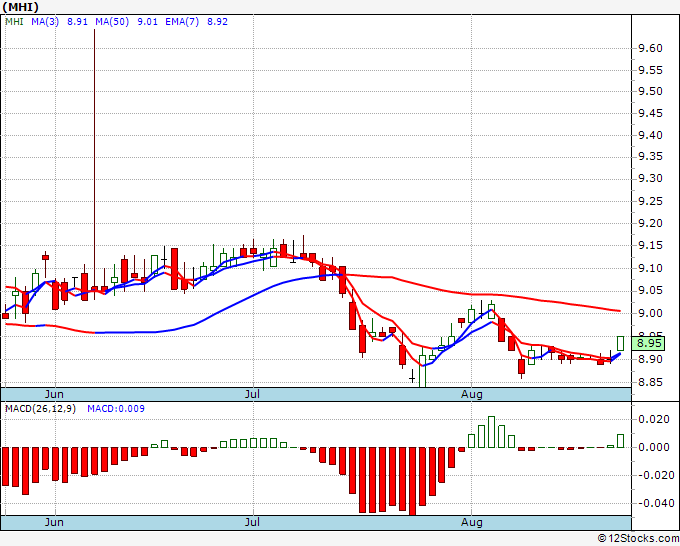Click the 9.05 price axis label
Image resolution: width=680 pixels, height=546 pixels.
[651, 291]
